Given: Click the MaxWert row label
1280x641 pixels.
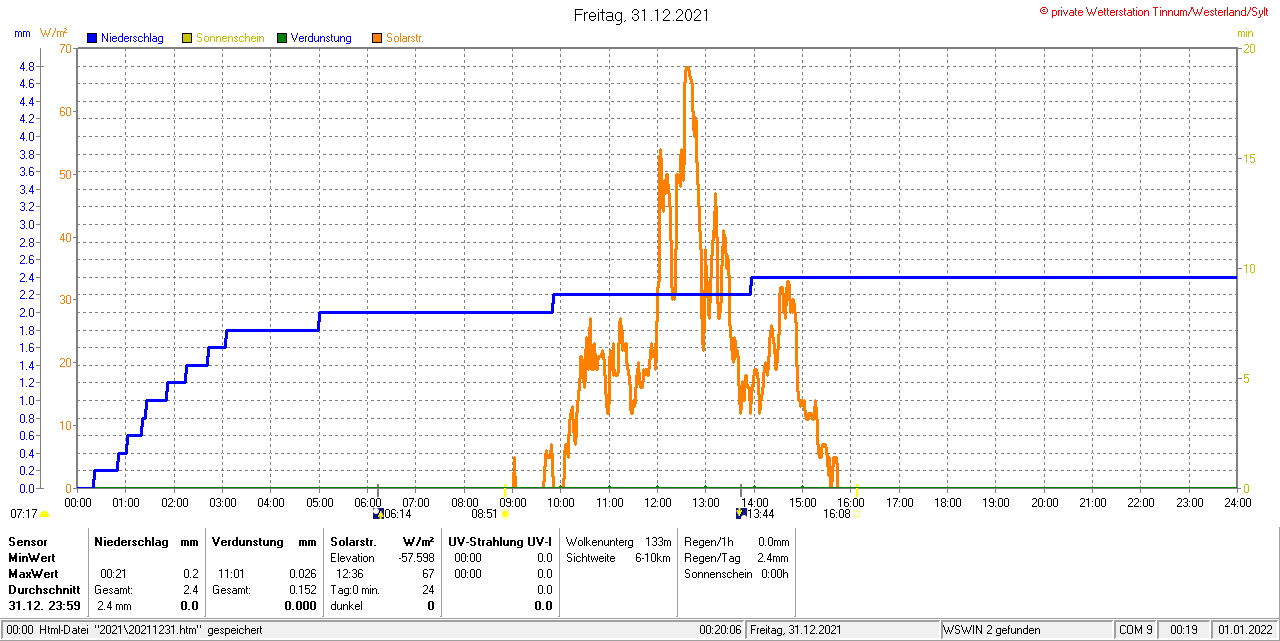Looking at the screenshot, I should click(34, 574).
